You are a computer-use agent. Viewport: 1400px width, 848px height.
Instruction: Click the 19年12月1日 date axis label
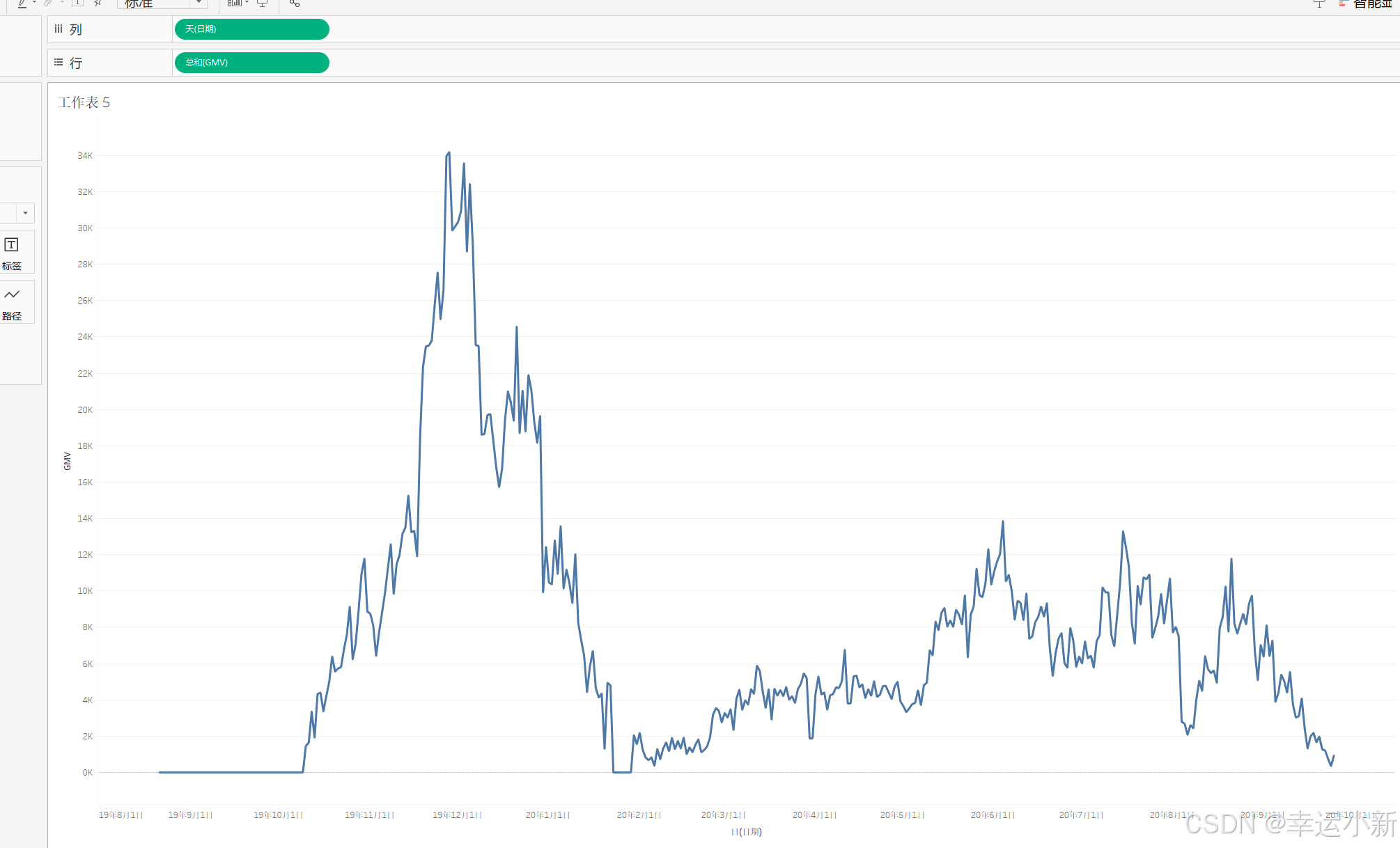click(458, 815)
